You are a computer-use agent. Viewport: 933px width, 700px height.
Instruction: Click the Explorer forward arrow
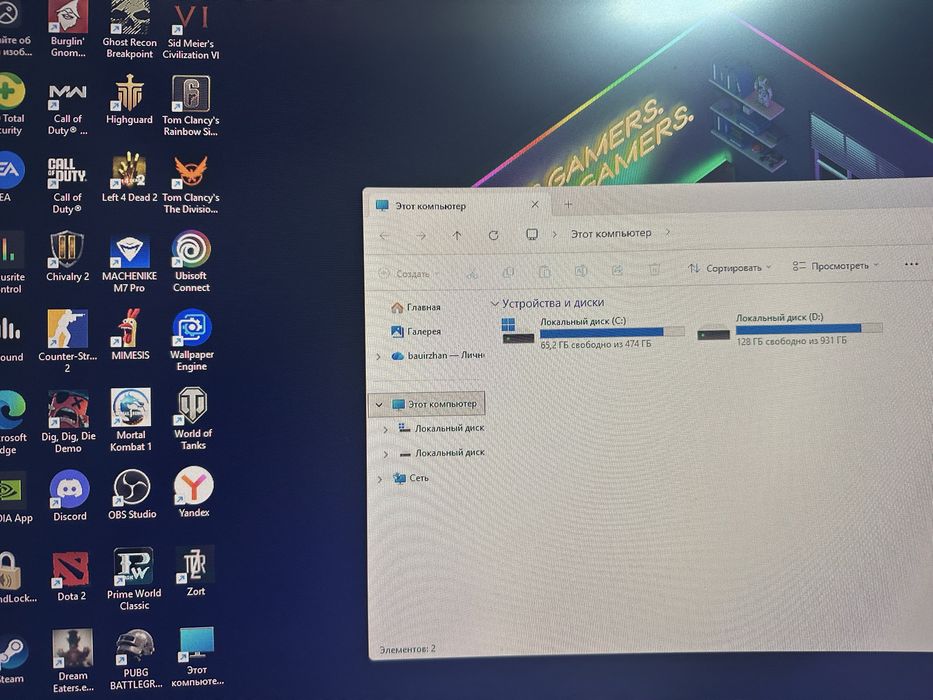click(x=421, y=236)
